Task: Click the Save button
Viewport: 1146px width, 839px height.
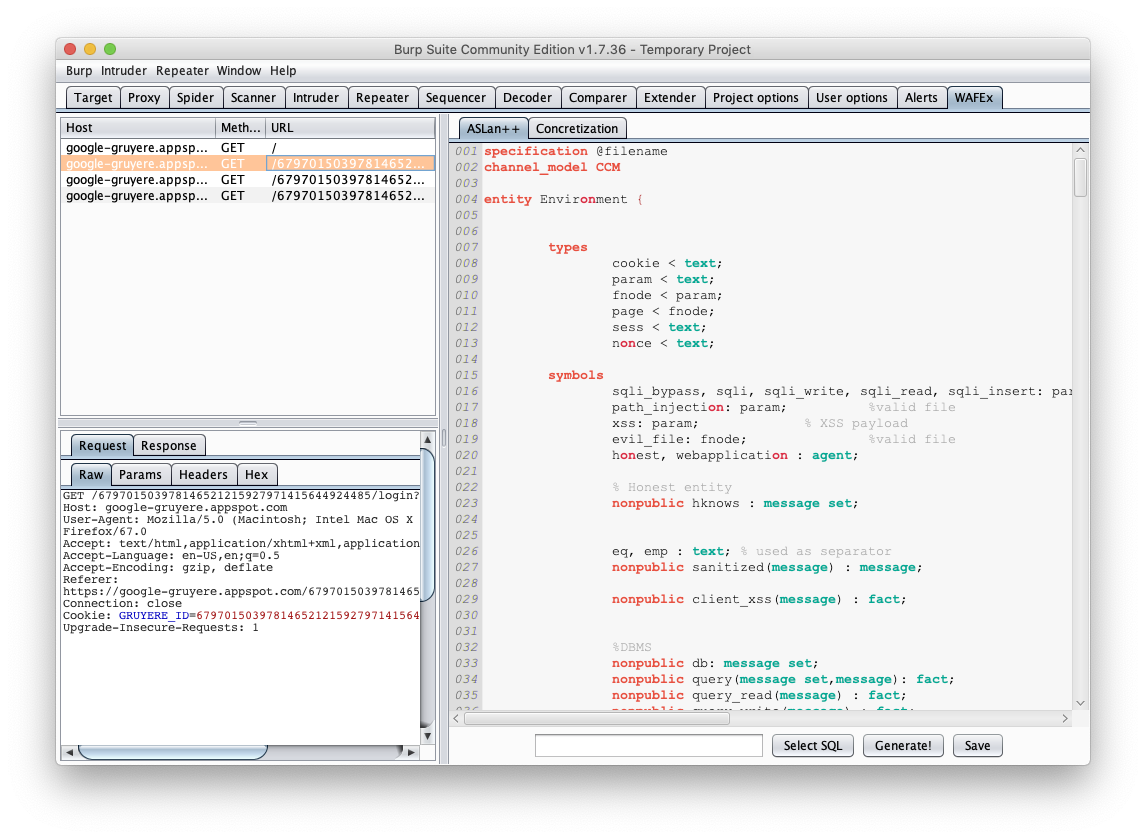Action: coord(977,746)
